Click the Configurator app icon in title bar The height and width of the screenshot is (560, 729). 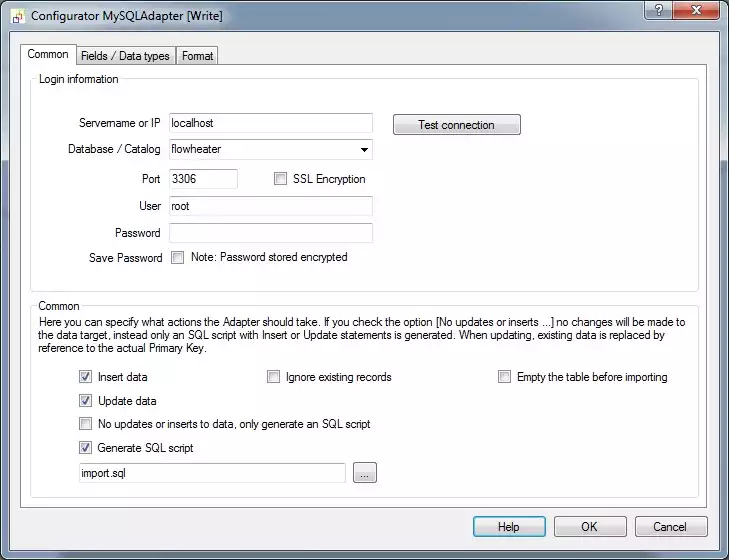tap(17, 16)
